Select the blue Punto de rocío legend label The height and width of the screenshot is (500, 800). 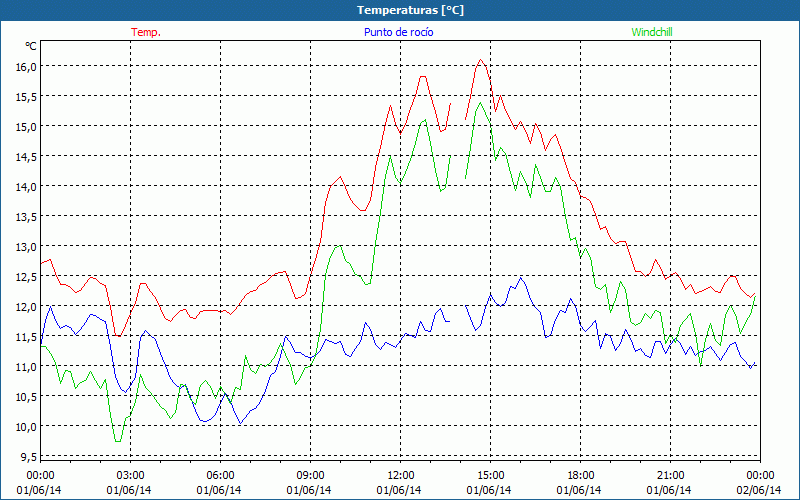(x=398, y=32)
